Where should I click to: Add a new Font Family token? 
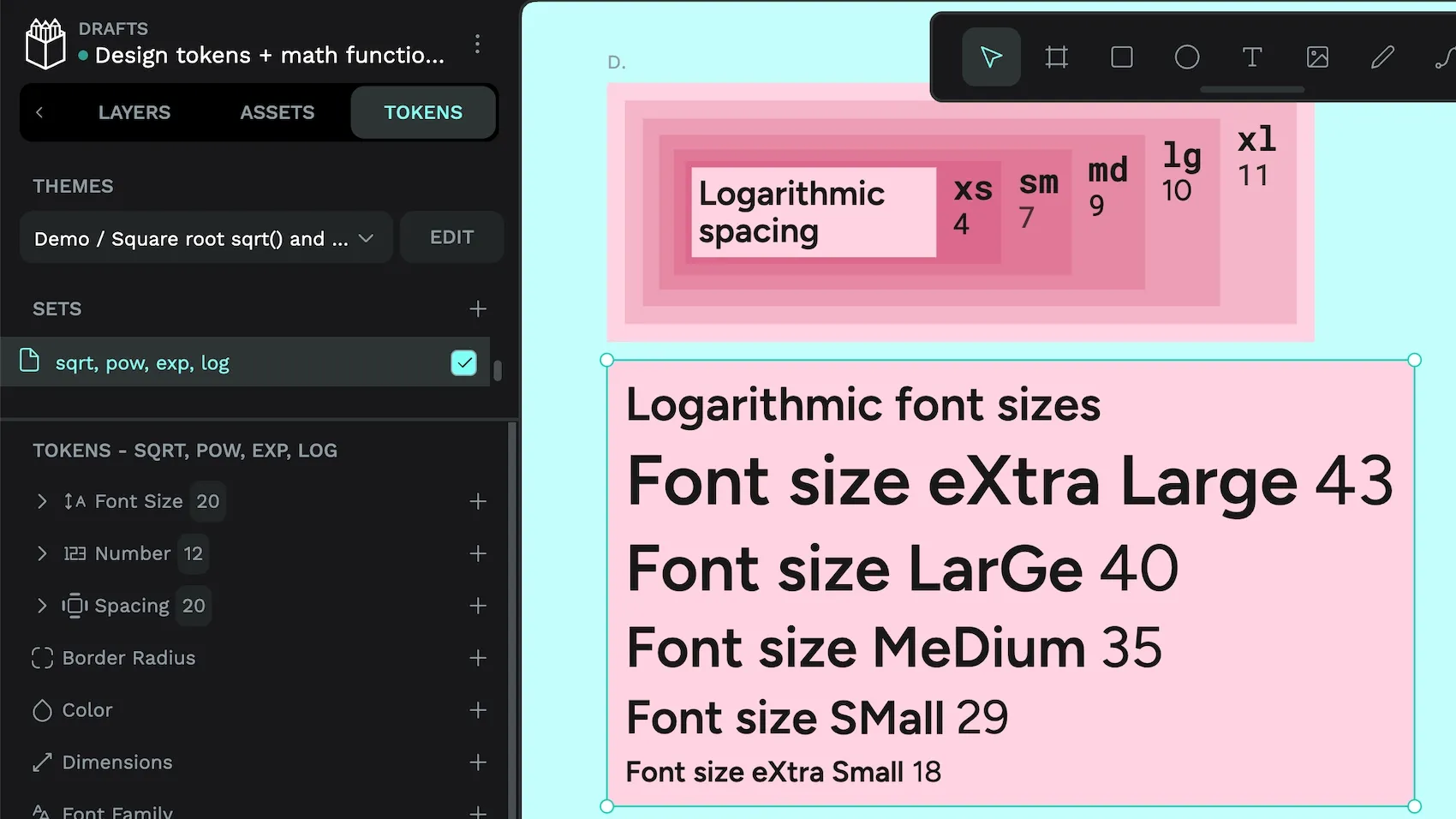coord(478,811)
